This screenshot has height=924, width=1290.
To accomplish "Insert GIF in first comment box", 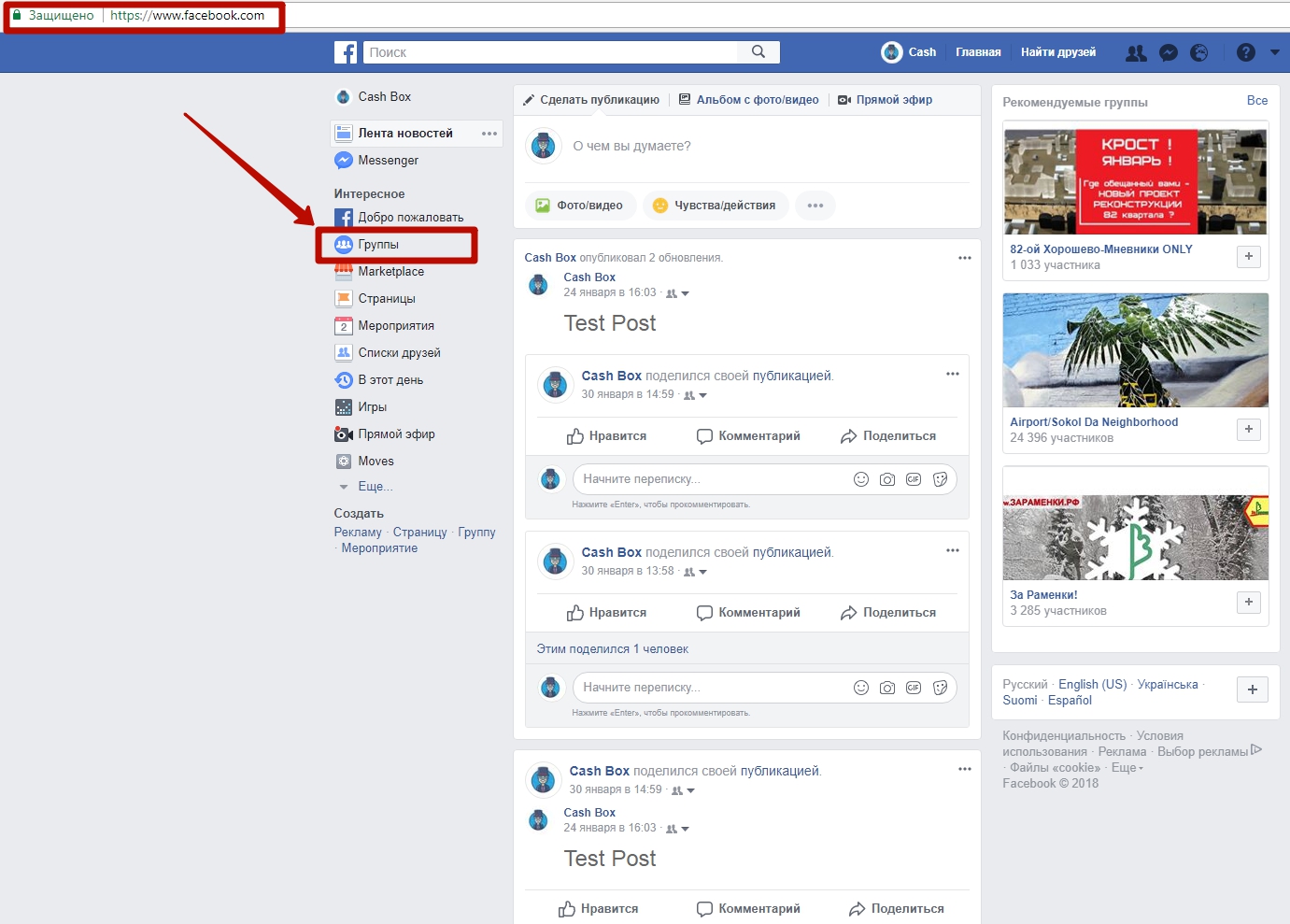I will coord(914,479).
